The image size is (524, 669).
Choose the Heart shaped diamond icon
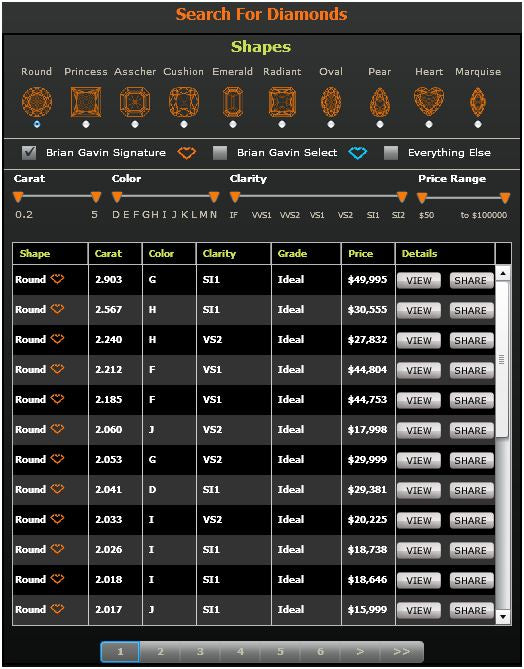pos(429,102)
